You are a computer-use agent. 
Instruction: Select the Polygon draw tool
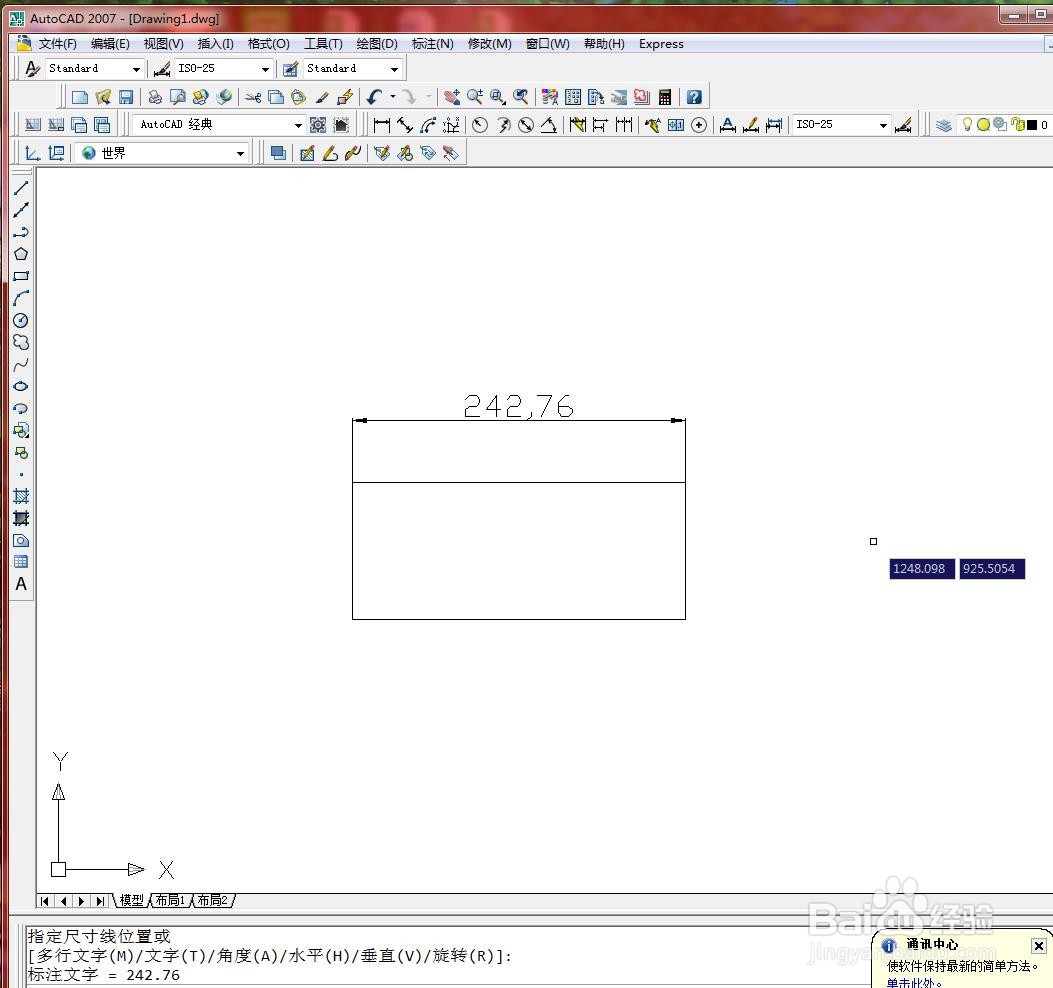[x=21, y=254]
